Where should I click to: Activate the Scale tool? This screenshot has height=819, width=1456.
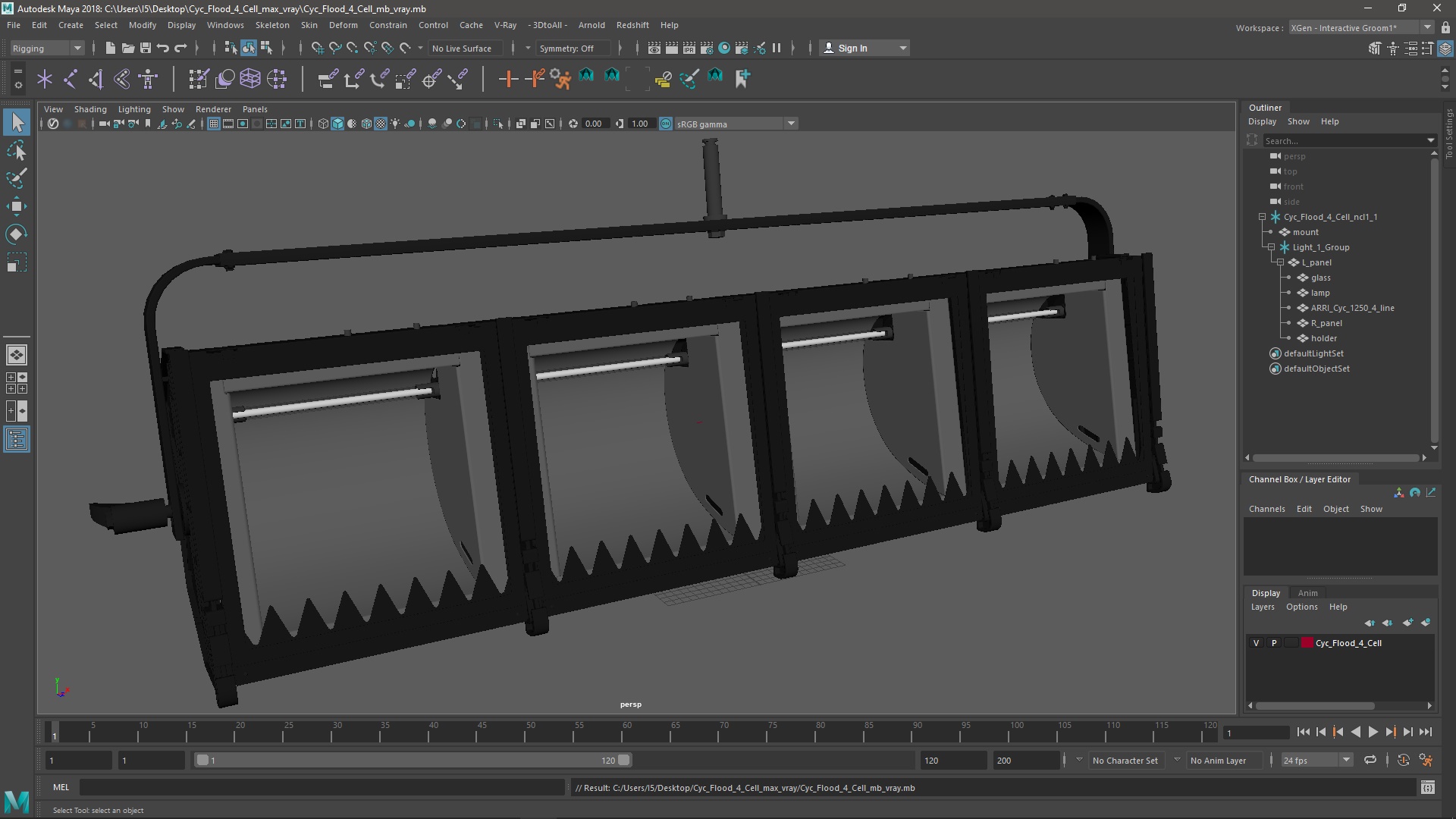(17, 262)
